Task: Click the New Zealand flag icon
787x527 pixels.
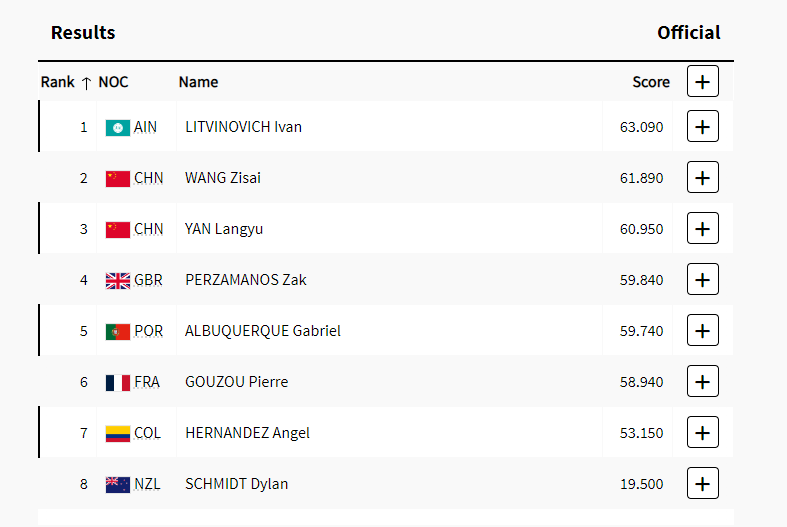Action: point(118,485)
